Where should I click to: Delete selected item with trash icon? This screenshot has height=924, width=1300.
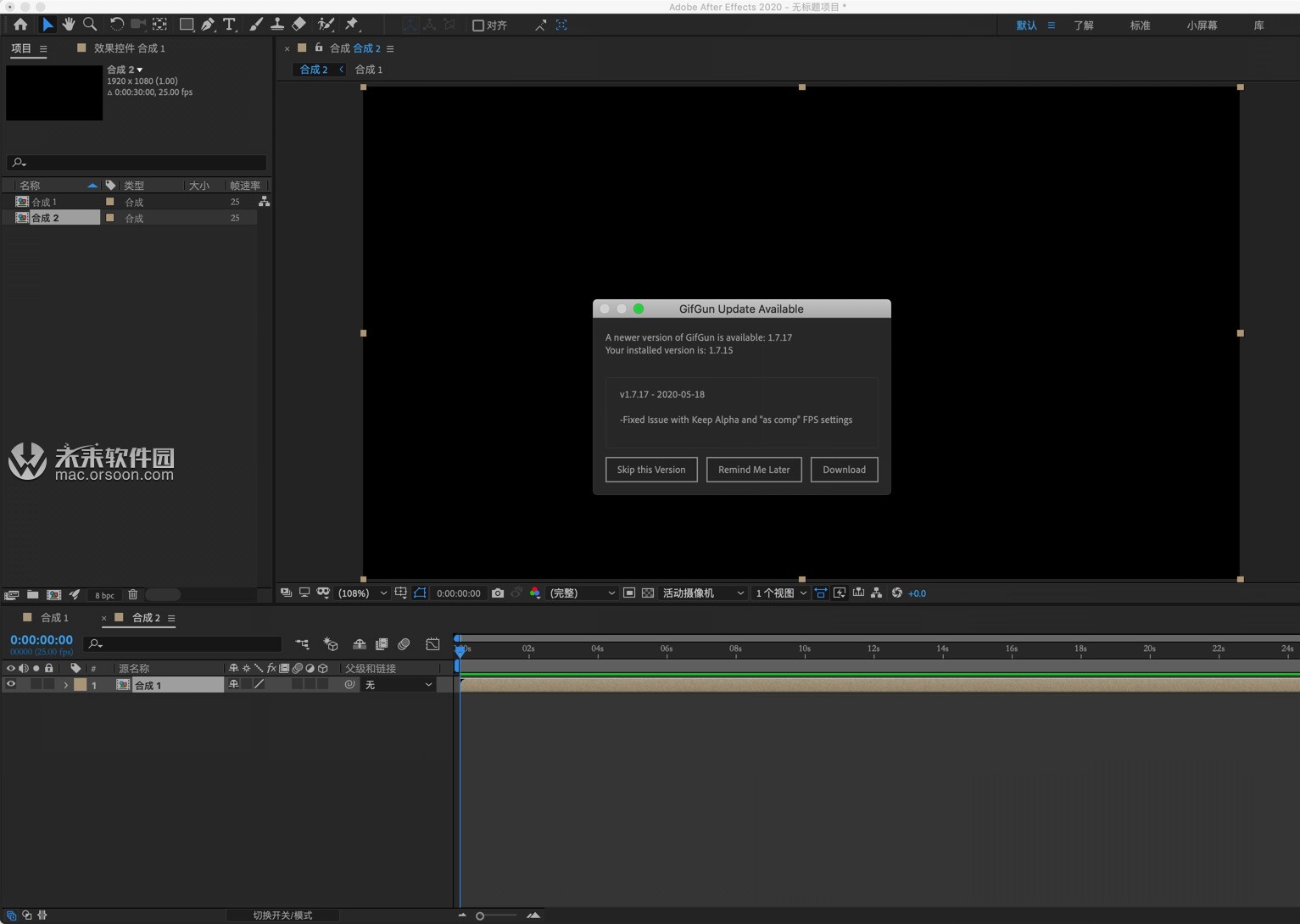(132, 595)
